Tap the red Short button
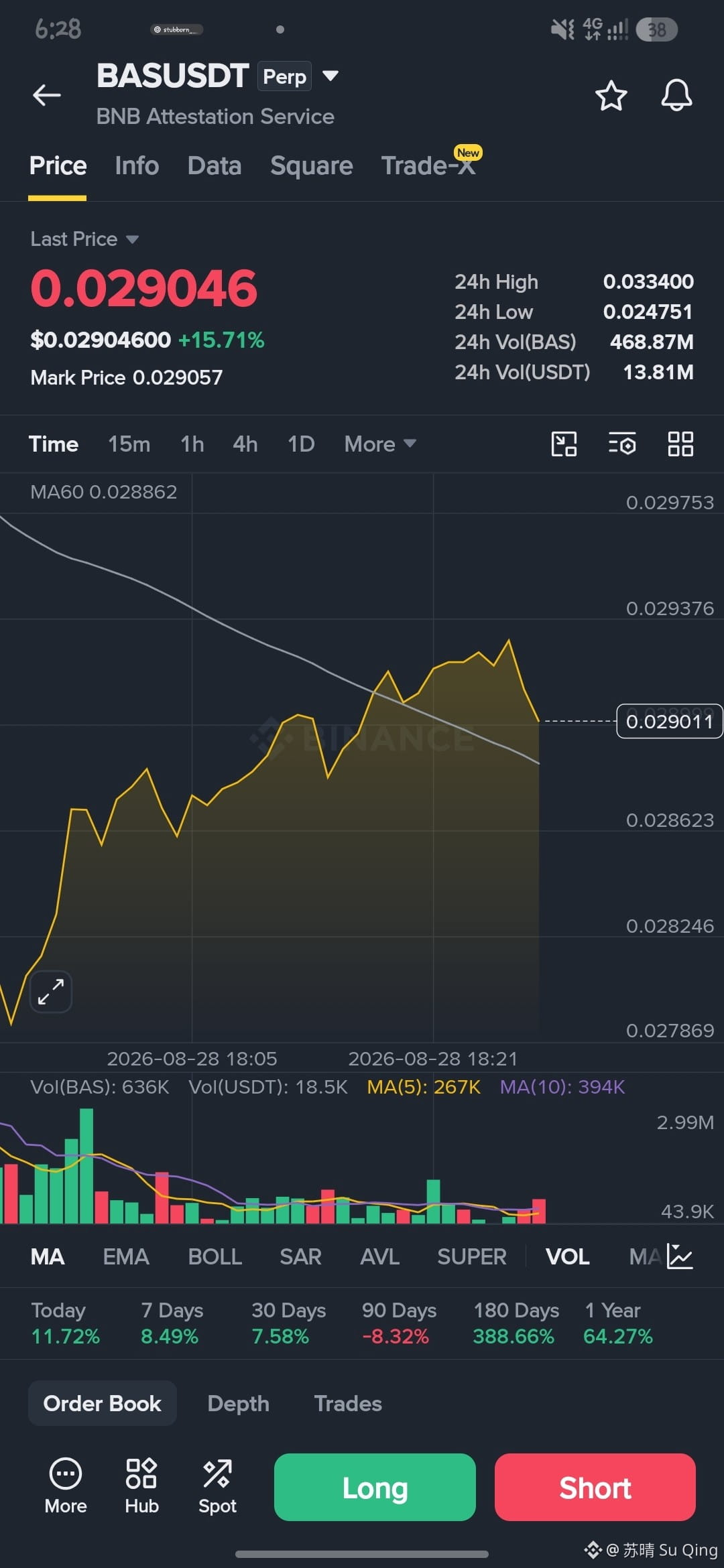The height and width of the screenshot is (1568, 724). [x=595, y=1487]
